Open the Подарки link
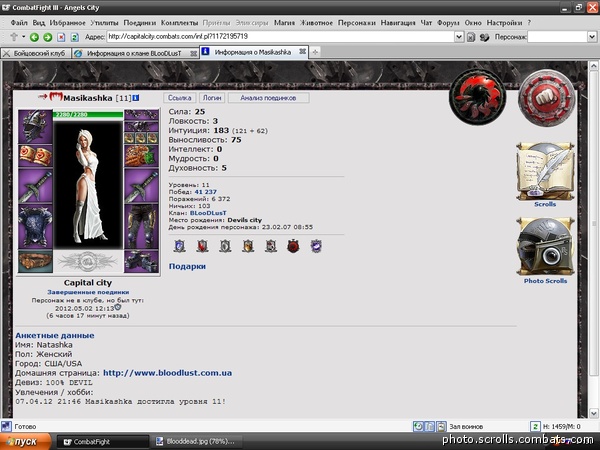600x450 pixels. (x=187, y=266)
